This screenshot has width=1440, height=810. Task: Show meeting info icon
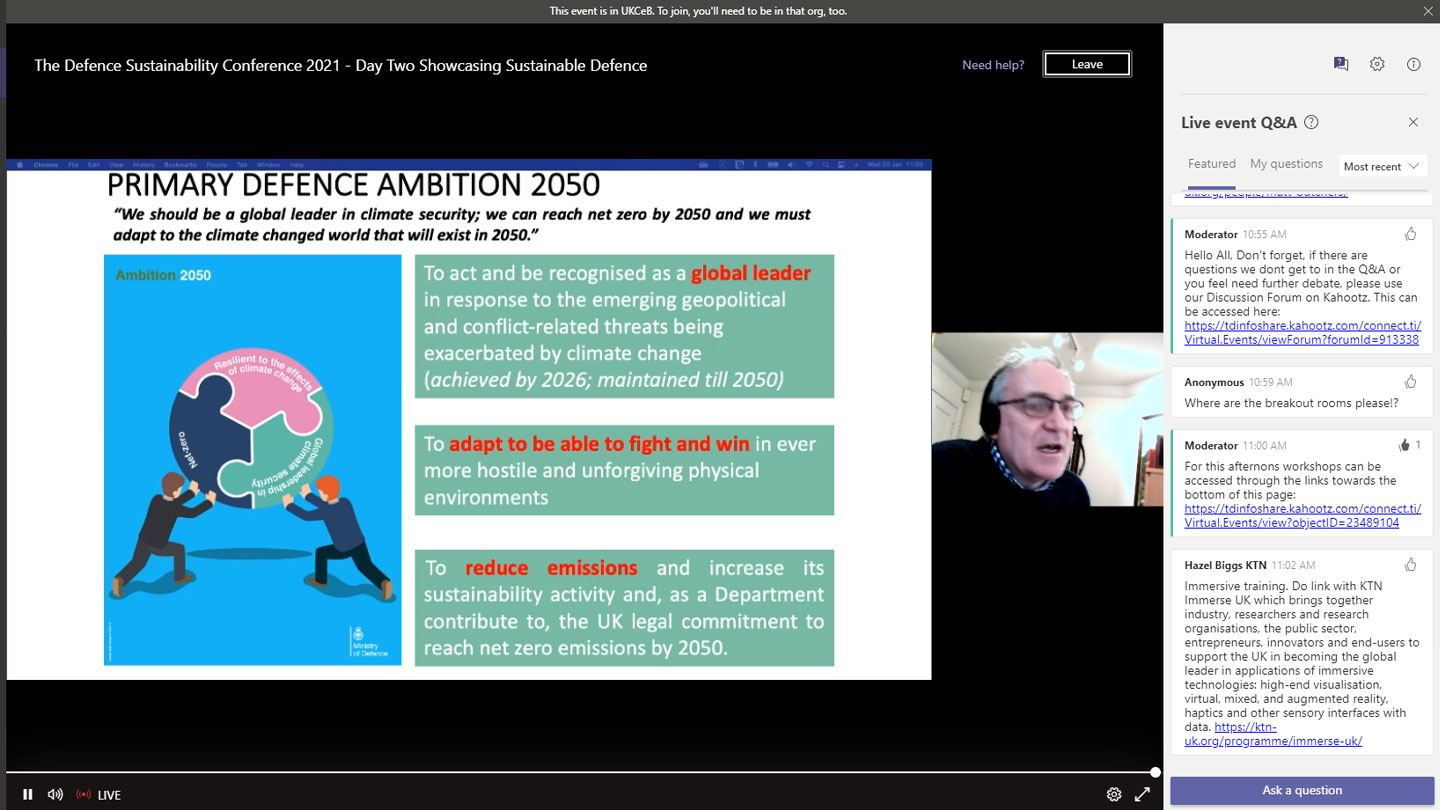pyautogui.click(x=1413, y=64)
